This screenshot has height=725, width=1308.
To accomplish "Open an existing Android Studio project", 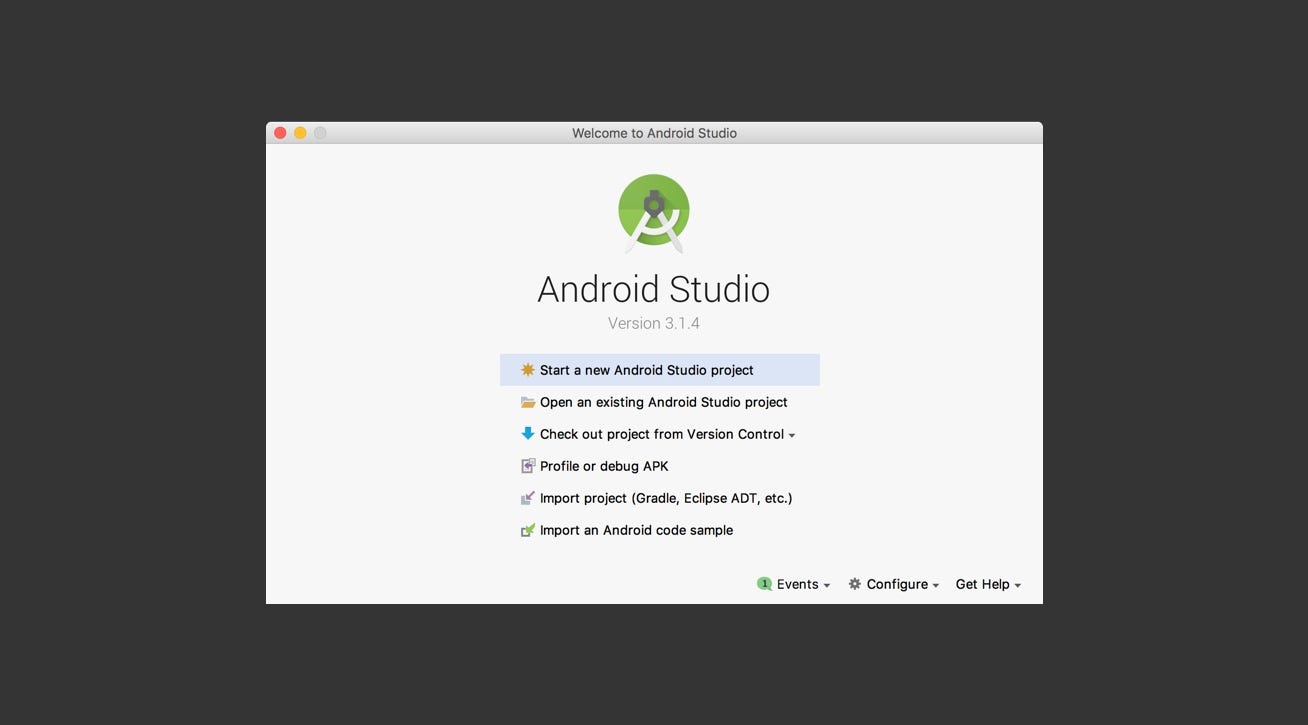I will pyautogui.click(x=660, y=402).
